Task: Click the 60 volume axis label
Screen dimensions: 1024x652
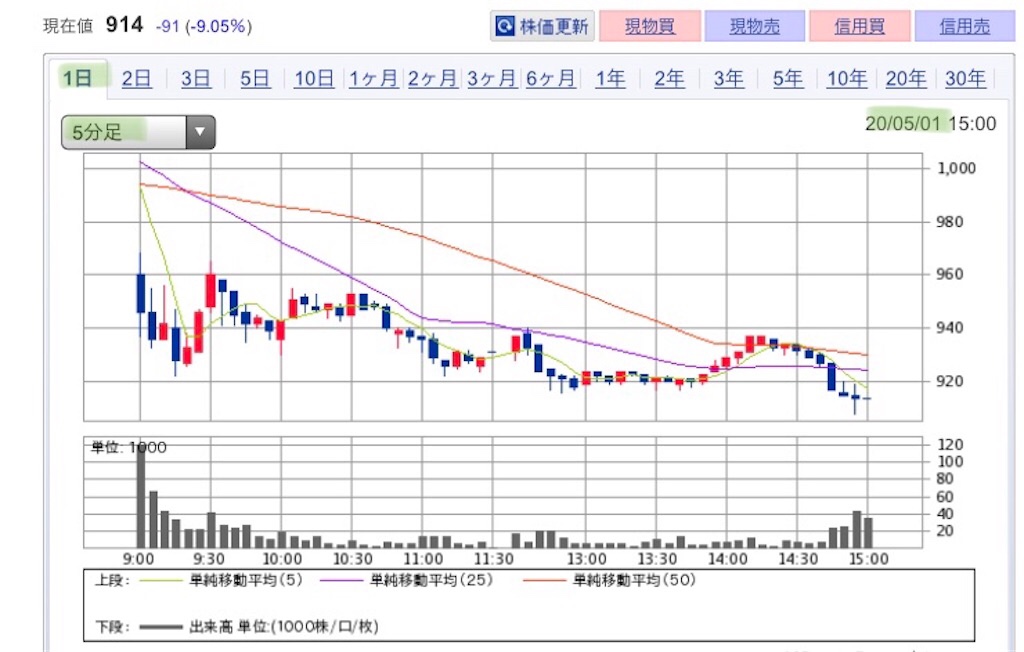Action: point(945,497)
